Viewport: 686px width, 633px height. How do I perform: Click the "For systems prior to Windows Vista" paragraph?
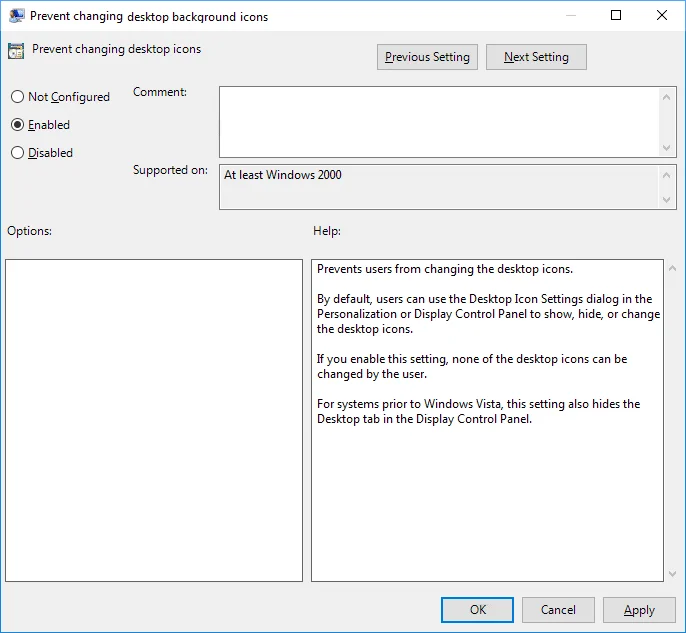tap(479, 411)
